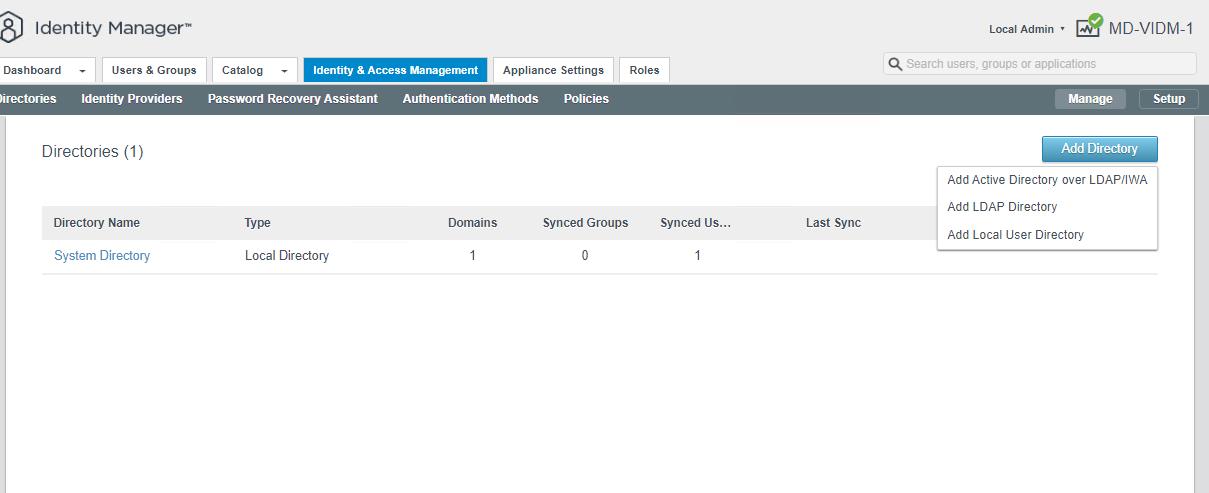The width and height of the screenshot is (1209, 493).
Task: Expand the Dashboard tab dropdown arrow
Action: [x=82, y=71]
